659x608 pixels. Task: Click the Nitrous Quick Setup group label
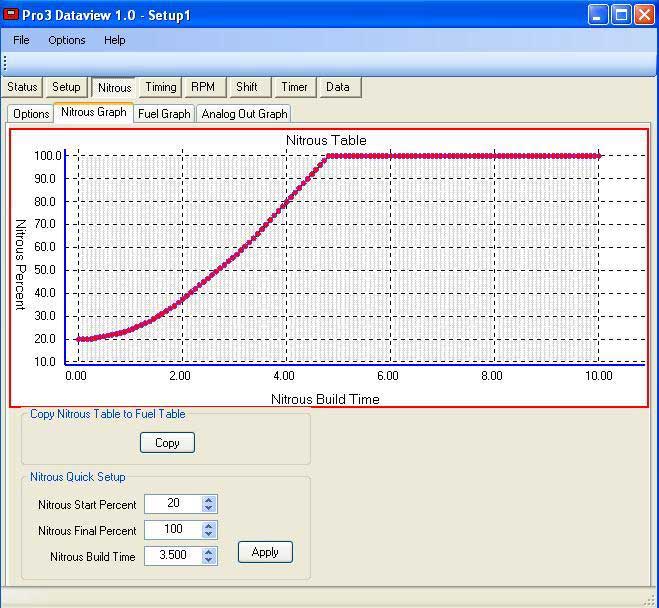coord(78,477)
